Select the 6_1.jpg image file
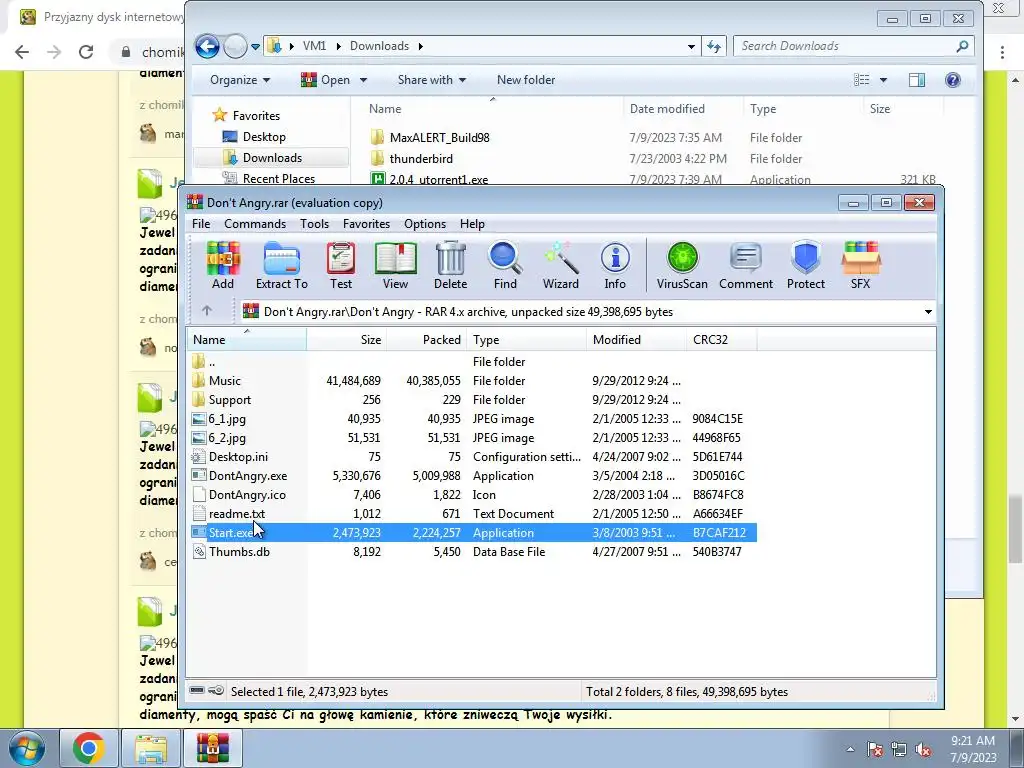This screenshot has height=768, width=1024. tap(474, 419)
